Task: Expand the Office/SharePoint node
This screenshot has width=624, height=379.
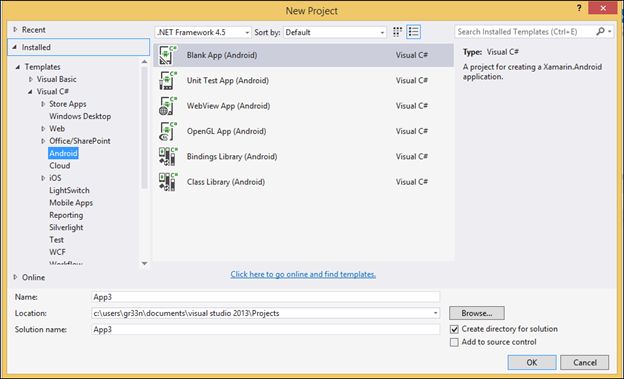Action: pyautogui.click(x=43, y=141)
